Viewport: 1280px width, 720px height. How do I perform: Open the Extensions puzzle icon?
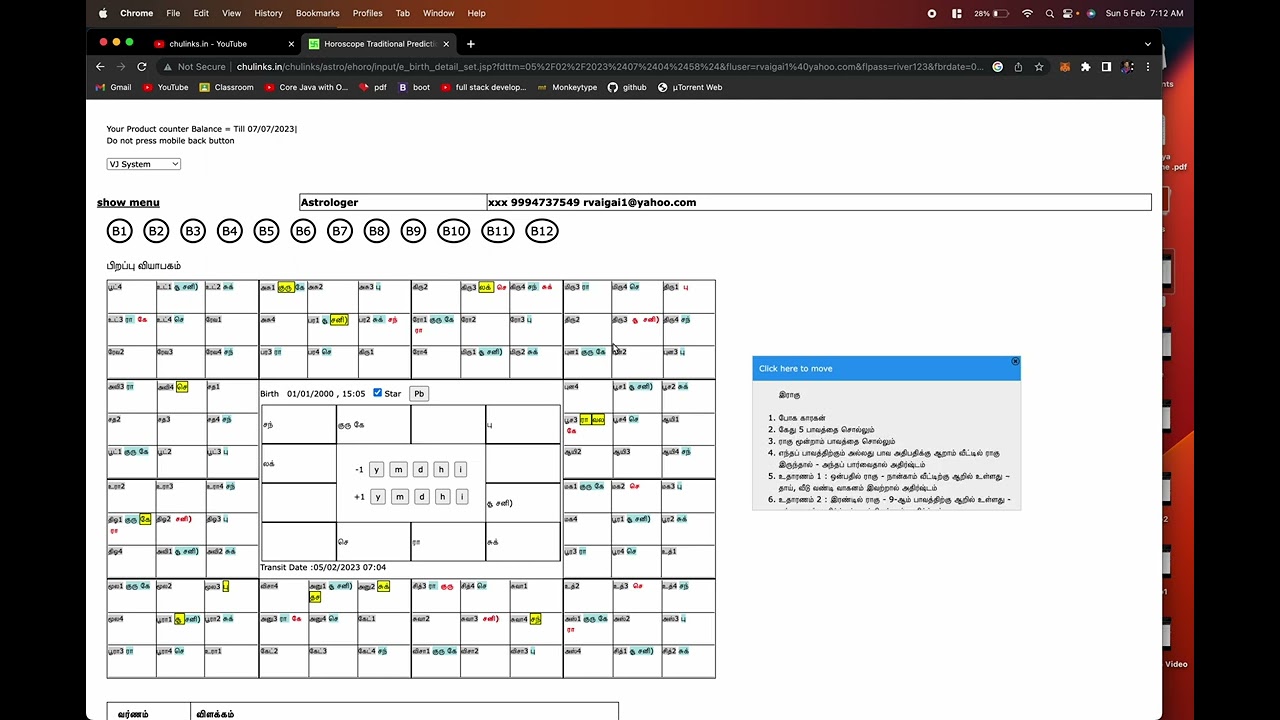pos(1085,67)
